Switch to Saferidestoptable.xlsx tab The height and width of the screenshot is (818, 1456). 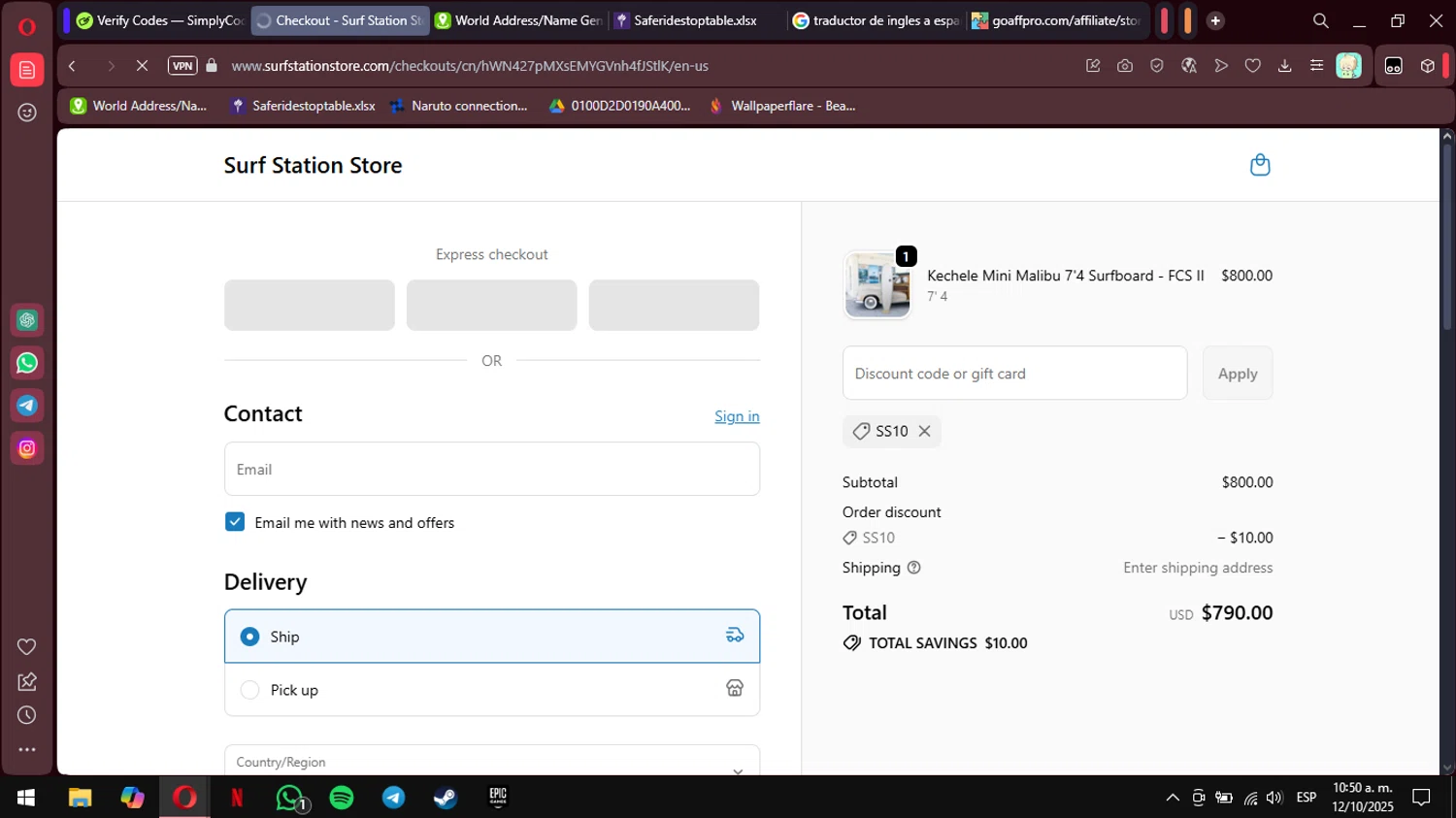[x=697, y=20]
